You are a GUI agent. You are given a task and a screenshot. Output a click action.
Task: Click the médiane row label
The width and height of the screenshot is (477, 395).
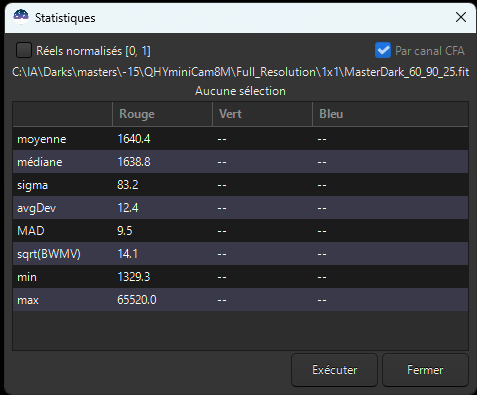click(40, 162)
